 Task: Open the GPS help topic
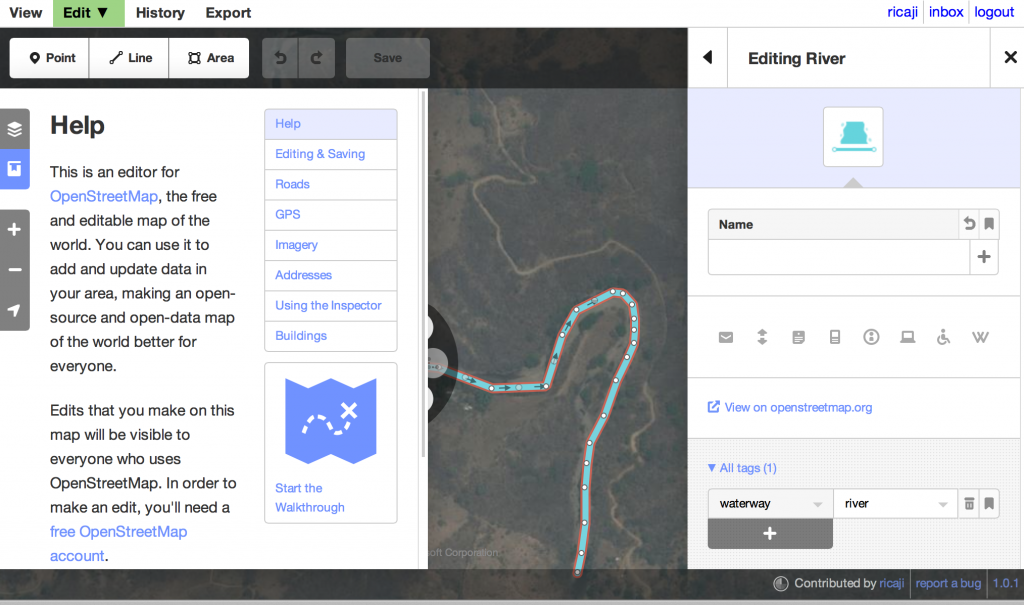tap(330, 214)
